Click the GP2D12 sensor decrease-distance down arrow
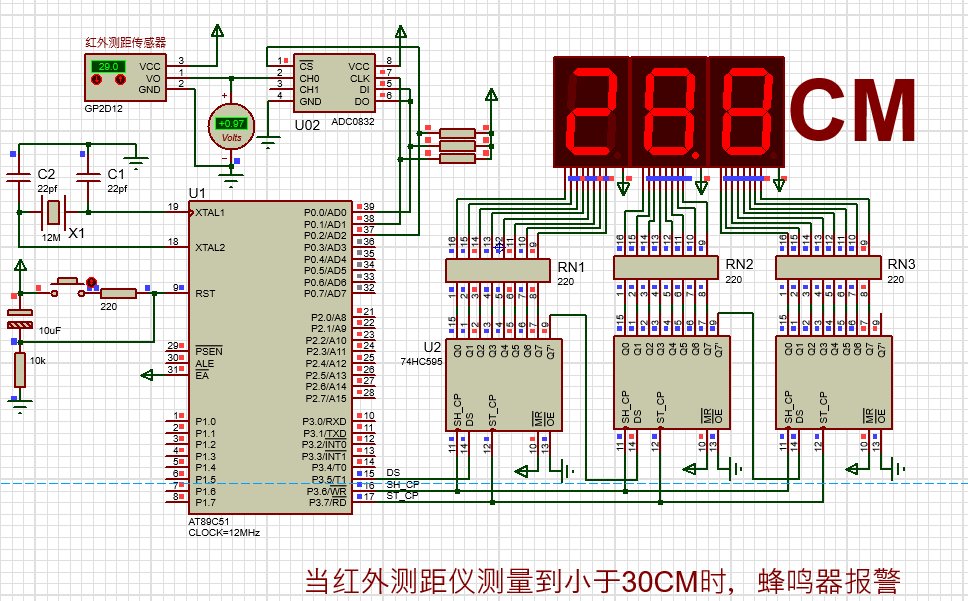 click(96, 80)
